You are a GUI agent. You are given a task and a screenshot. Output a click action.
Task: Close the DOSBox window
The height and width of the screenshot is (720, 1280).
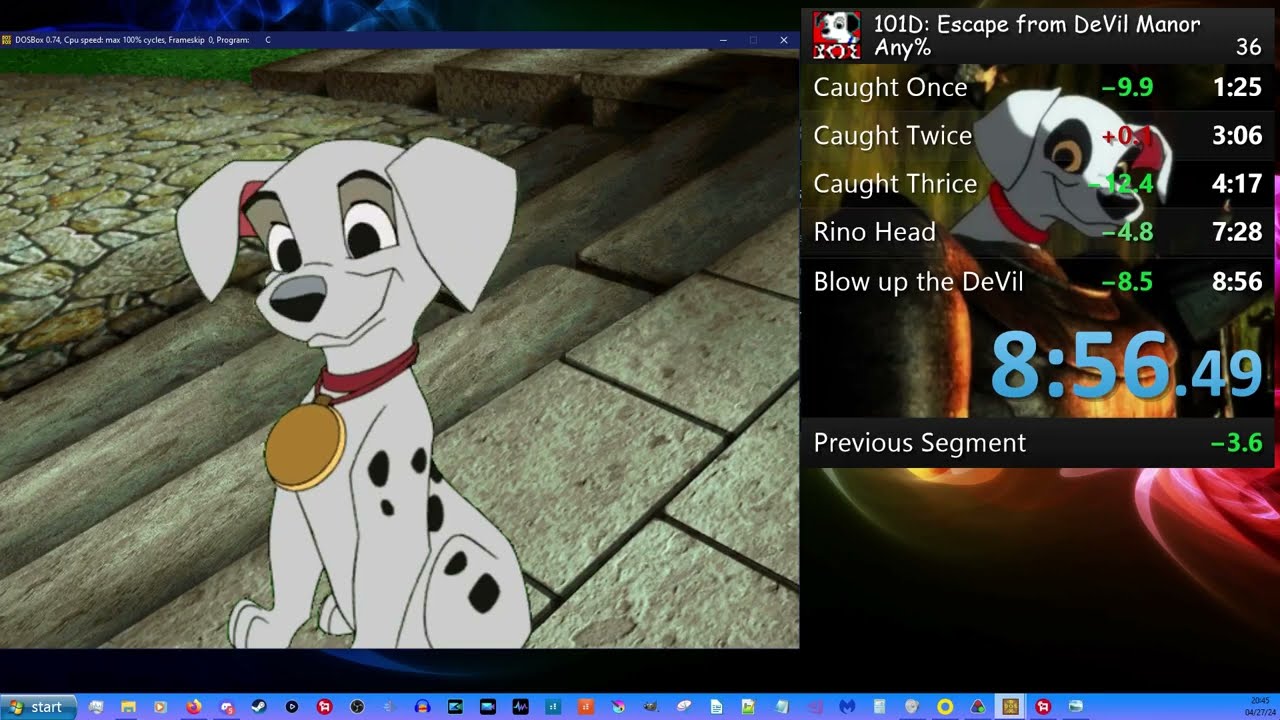(784, 40)
